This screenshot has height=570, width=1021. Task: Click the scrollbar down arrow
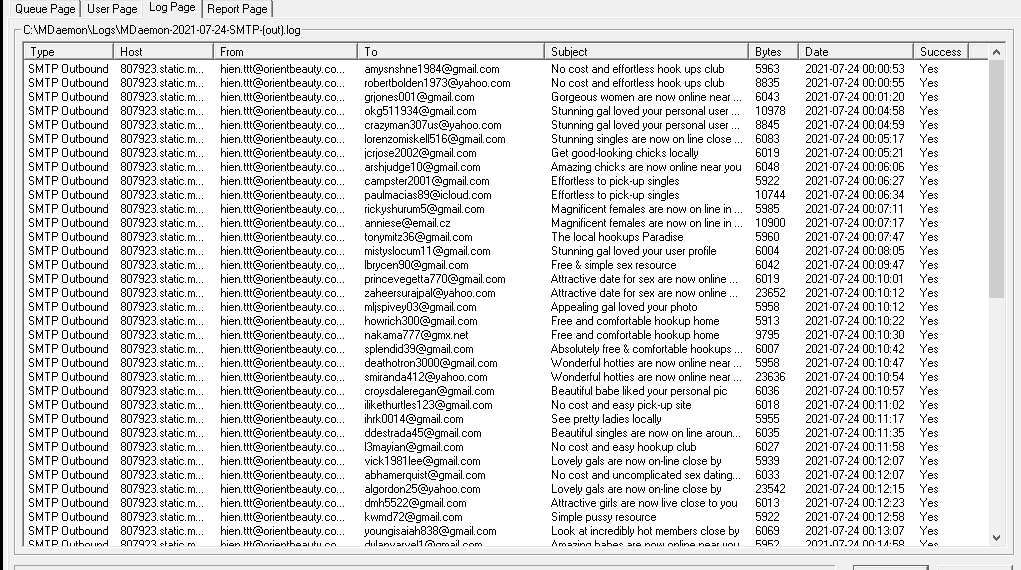coord(996,537)
